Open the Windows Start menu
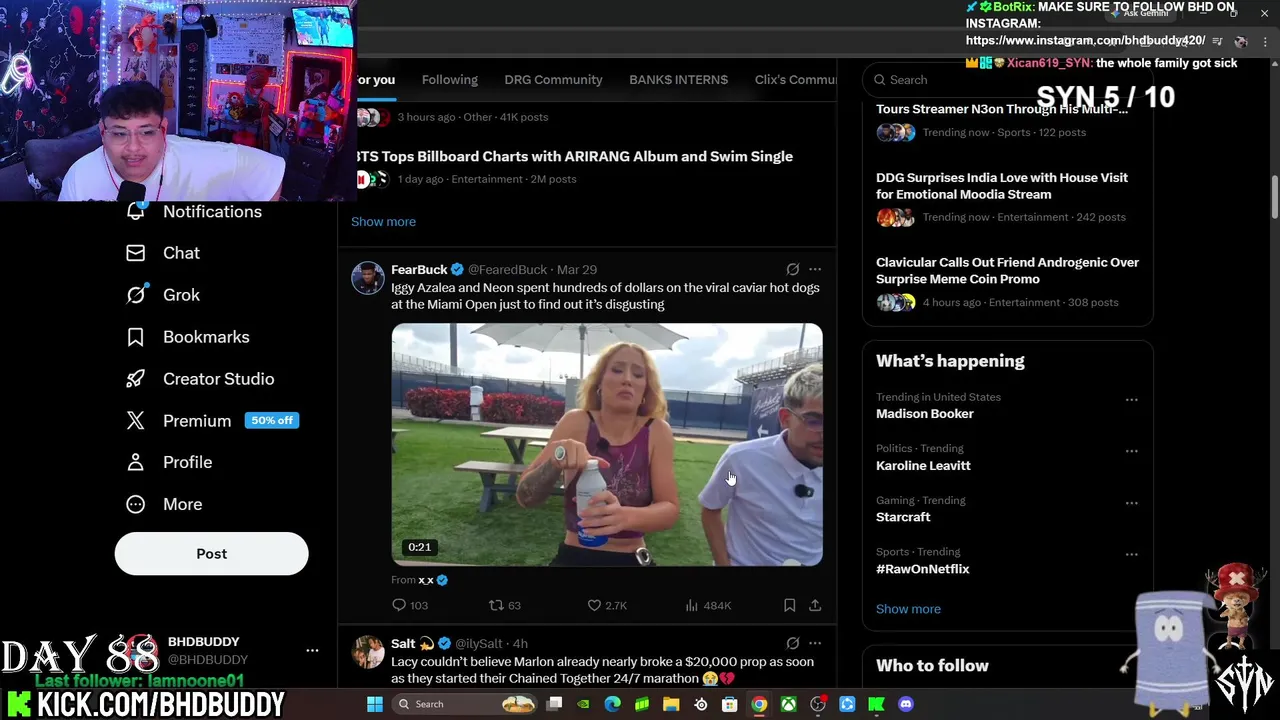Screen dimensions: 1280x720 click(x=375, y=704)
